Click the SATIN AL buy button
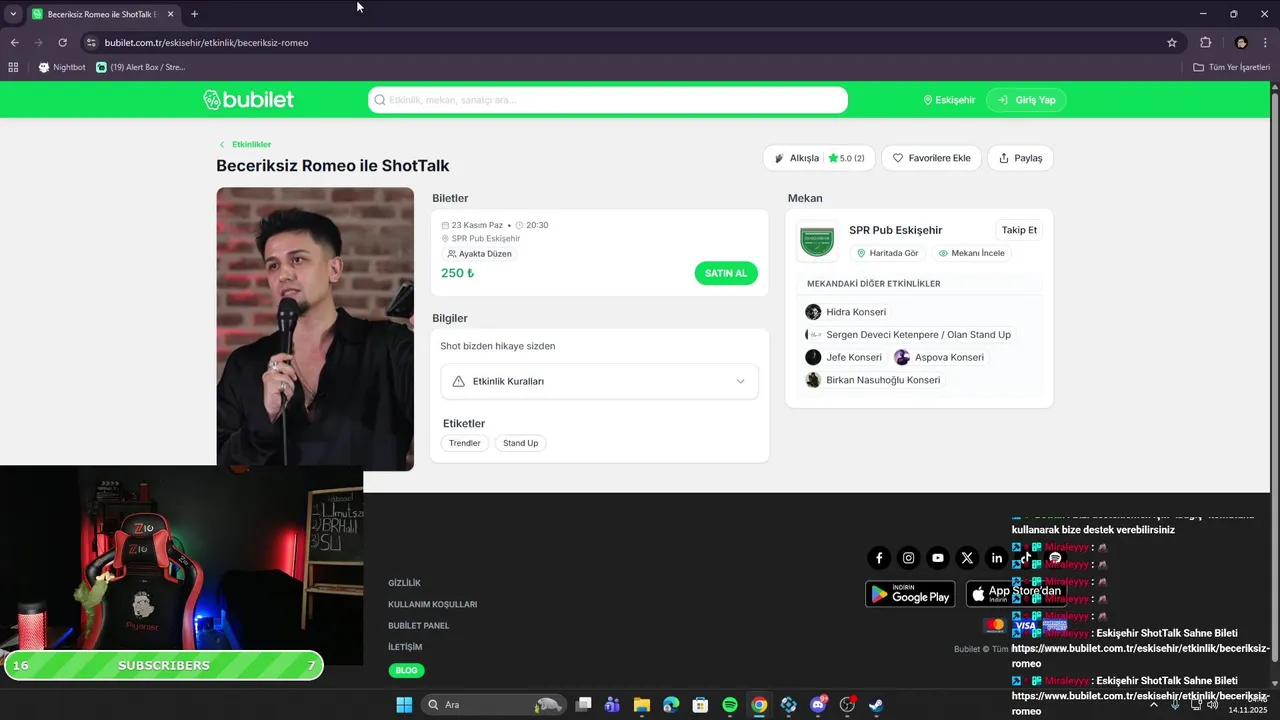1280x720 pixels. coord(726,273)
